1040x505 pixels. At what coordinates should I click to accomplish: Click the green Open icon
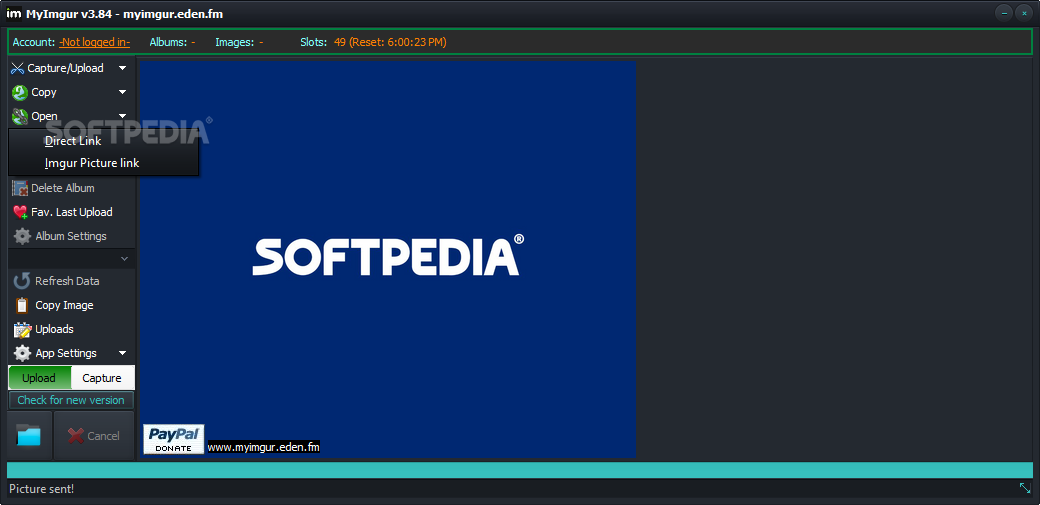(x=20, y=116)
